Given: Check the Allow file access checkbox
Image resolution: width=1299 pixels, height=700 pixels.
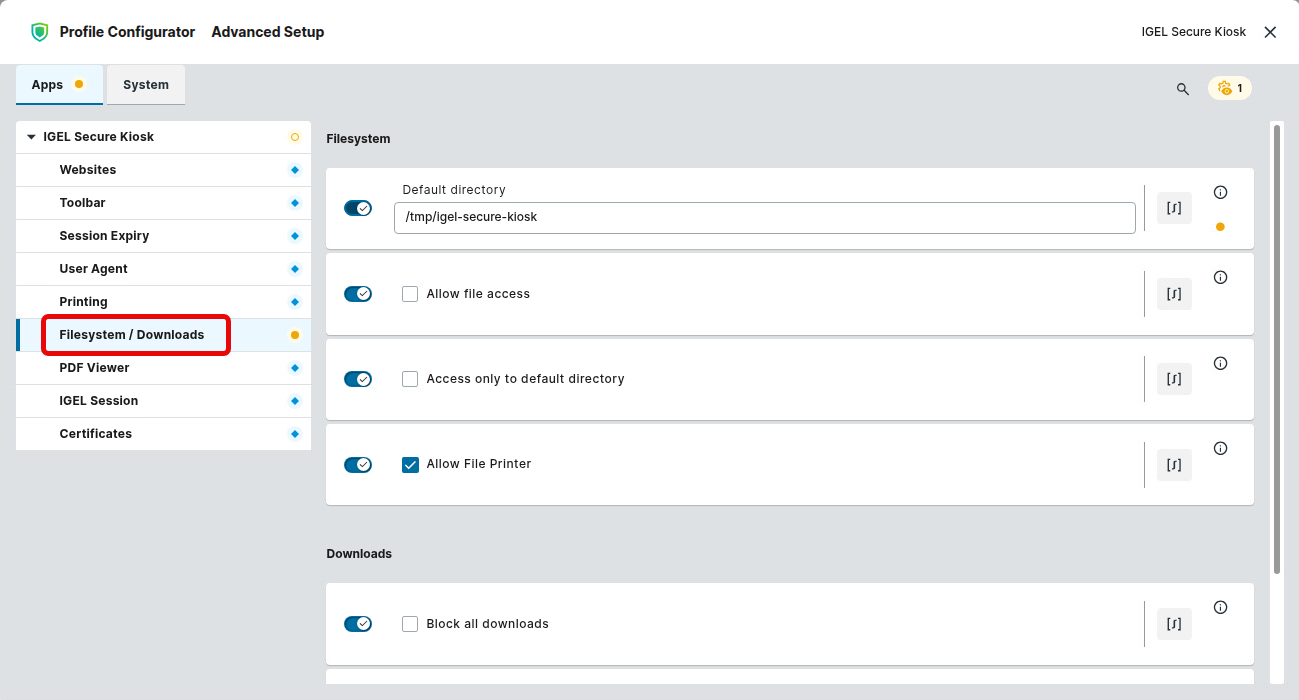Looking at the screenshot, I should pyautogui.click(x=410, y=294).
